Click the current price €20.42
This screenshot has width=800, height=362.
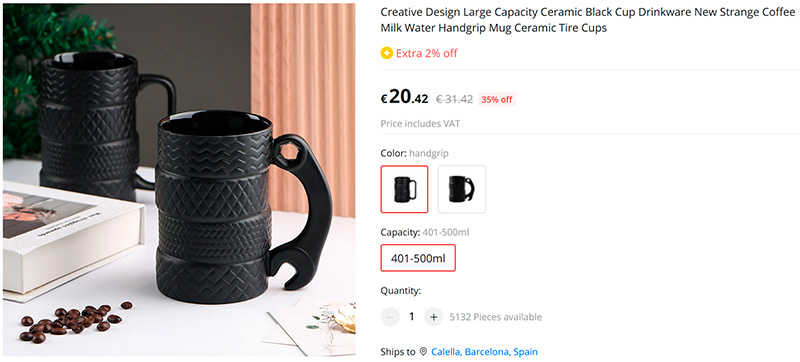point(404,97)
